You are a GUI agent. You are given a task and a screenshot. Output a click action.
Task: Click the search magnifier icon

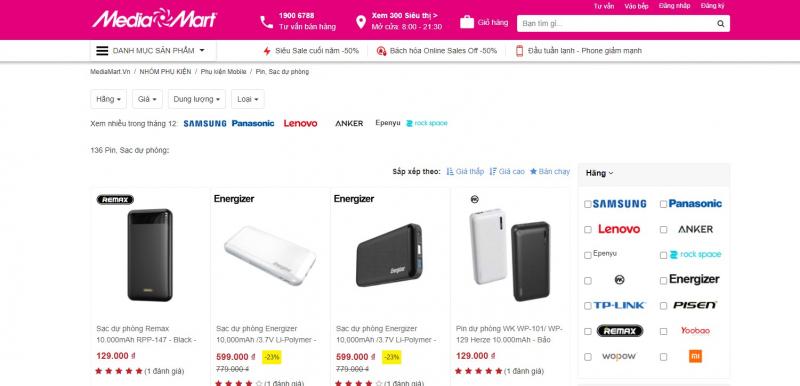tap(720, 23)
